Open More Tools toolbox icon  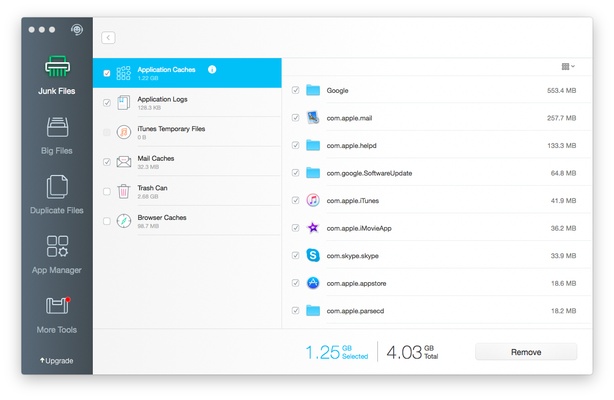point(57,305)
